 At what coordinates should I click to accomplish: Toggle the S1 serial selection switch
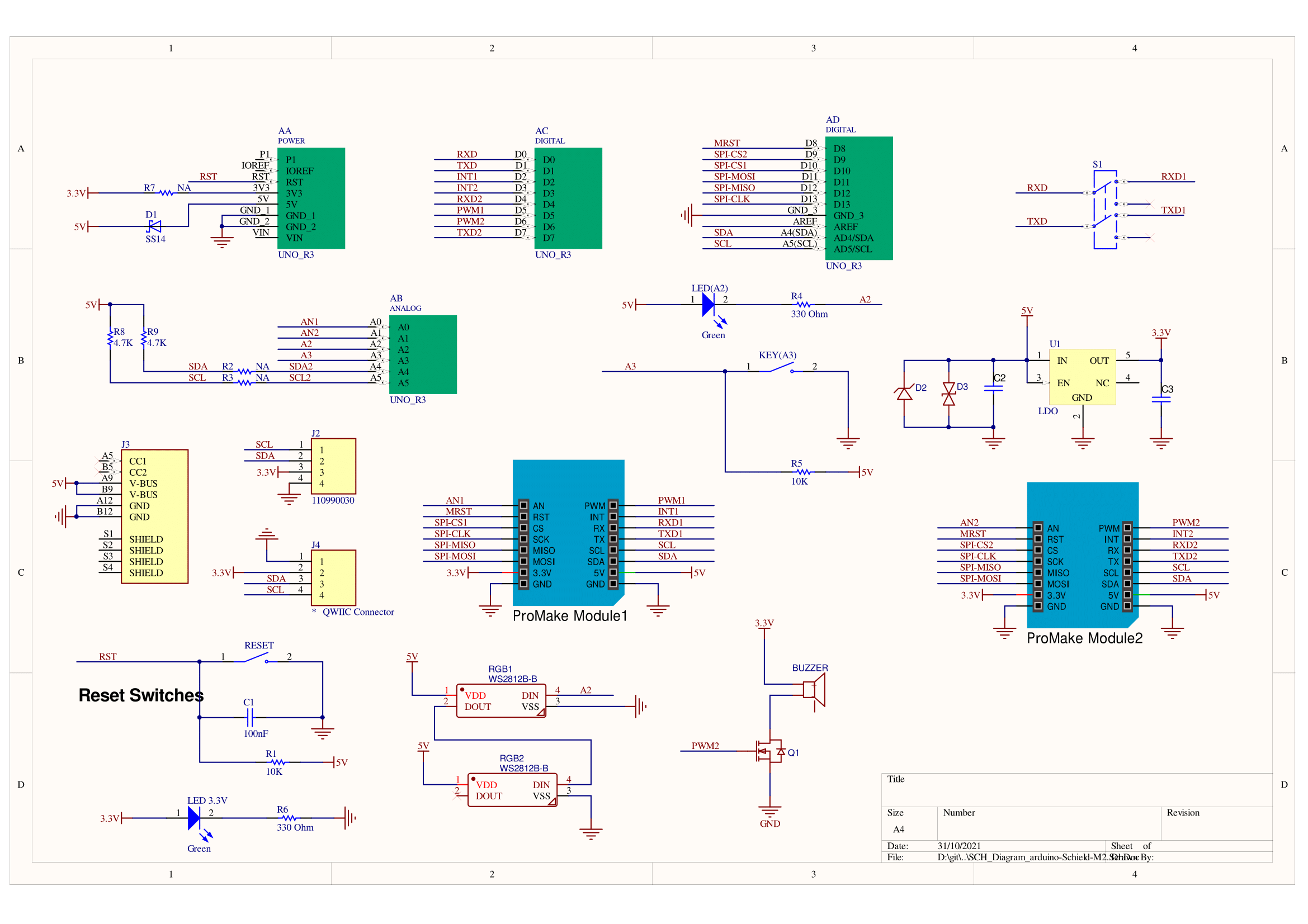coord(1104,208)
